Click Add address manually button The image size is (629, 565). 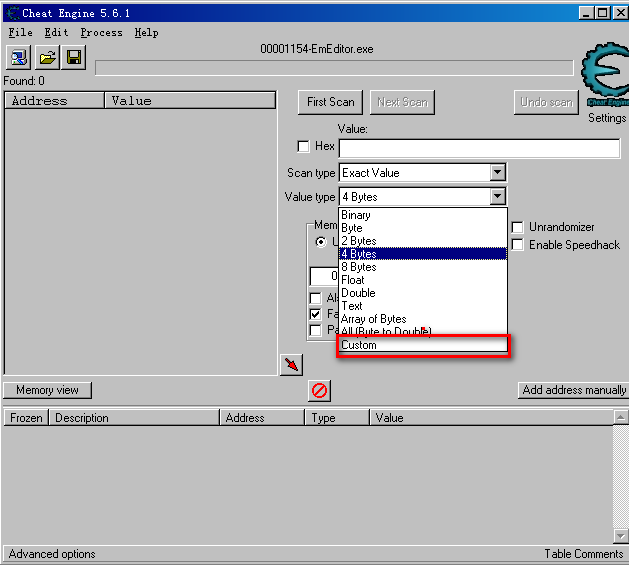click(x=574, y=390)
